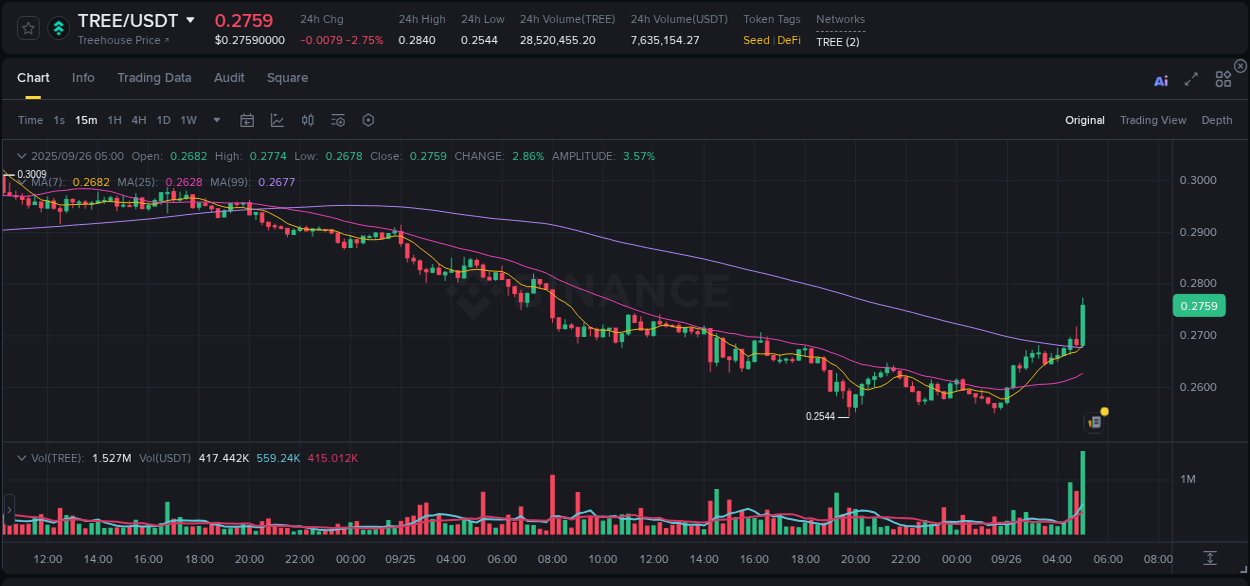Open the Square tab
1250x586 pixels.
pos(287,77)
